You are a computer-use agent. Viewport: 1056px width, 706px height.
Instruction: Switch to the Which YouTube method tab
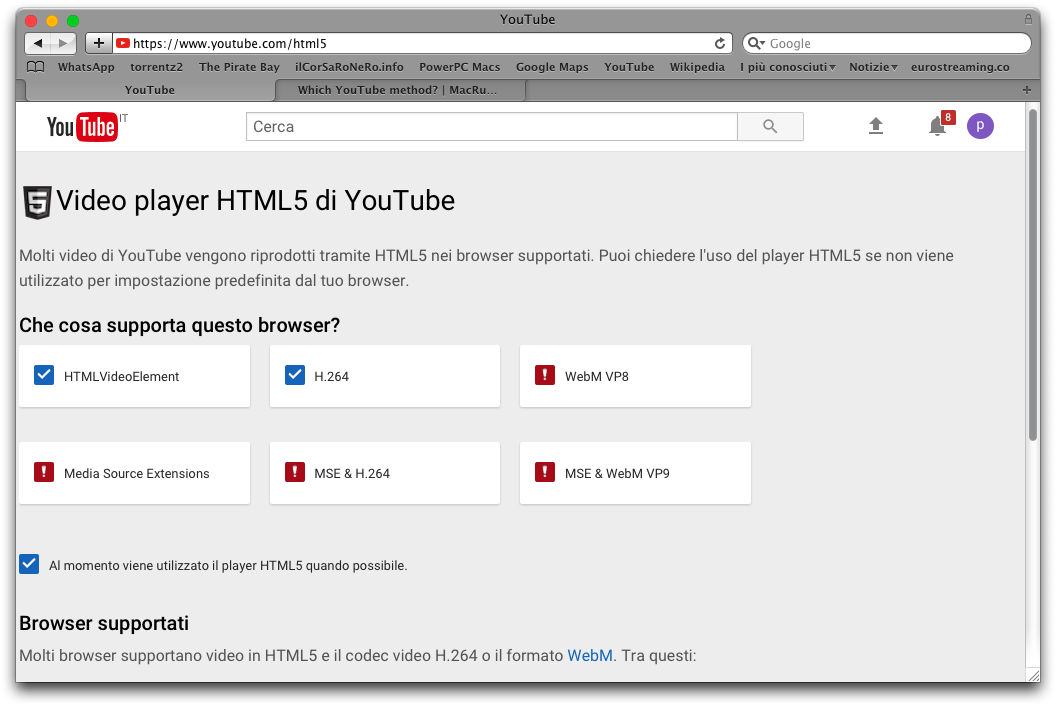click(x=398, y=90)
